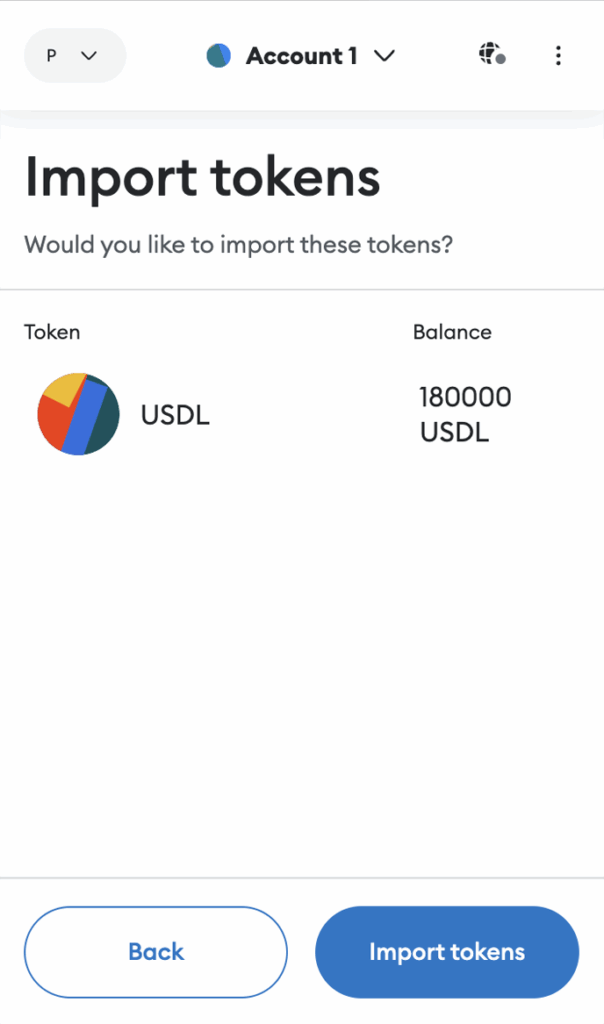Open the P network selector pill
Viewport: 604px width, 1024px height.
(75, 56)
